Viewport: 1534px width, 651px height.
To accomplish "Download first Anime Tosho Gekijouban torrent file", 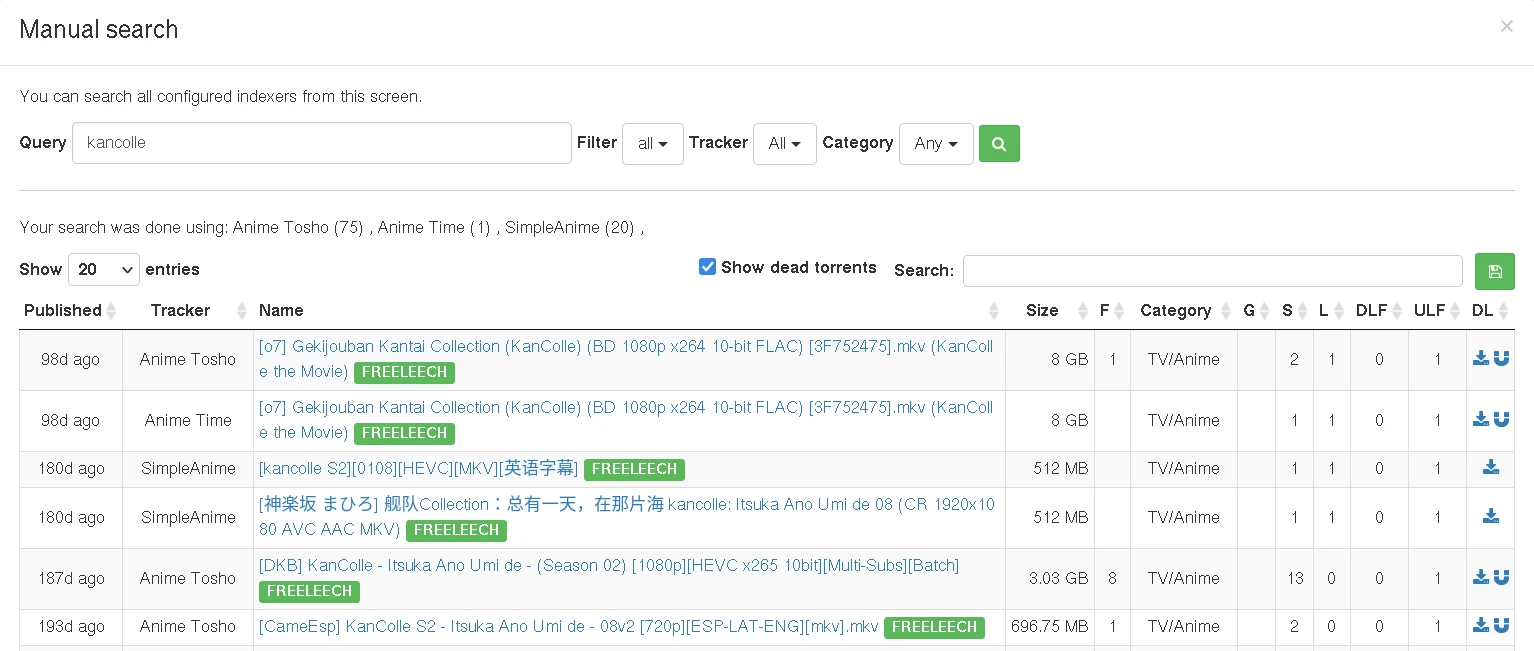I will [x=1481, y=359].
